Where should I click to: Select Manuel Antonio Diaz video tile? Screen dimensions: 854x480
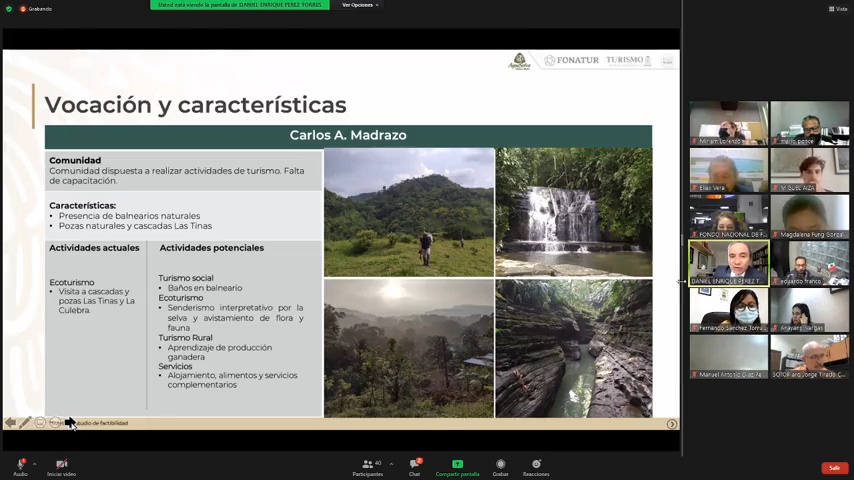729,357
